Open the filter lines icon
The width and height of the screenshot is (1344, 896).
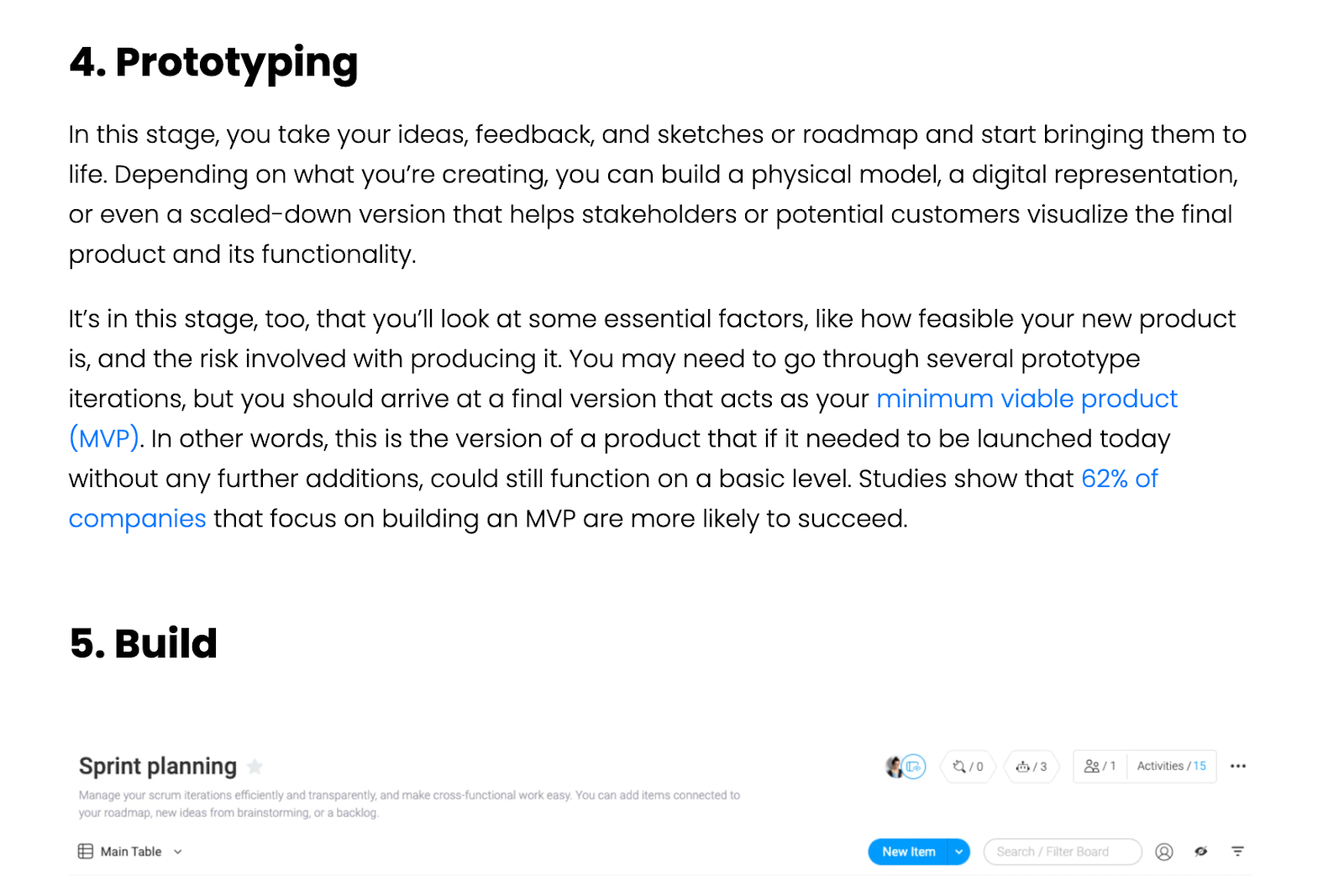coord(1237,851)
